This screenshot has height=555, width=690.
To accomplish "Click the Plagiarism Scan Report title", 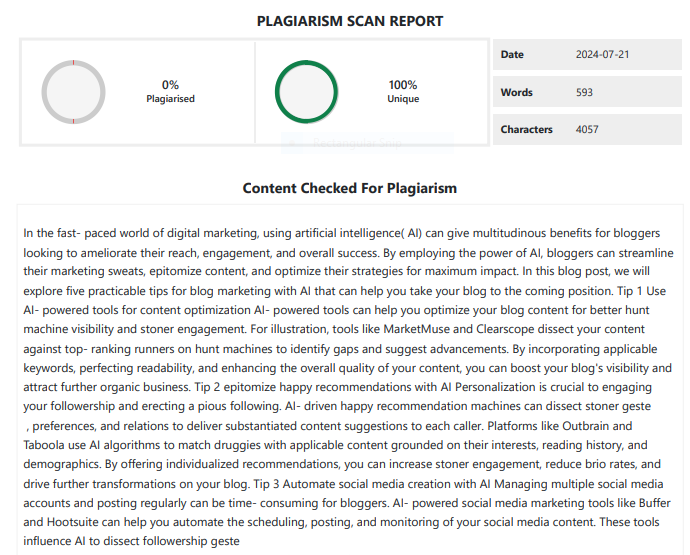I will (350, 21).
